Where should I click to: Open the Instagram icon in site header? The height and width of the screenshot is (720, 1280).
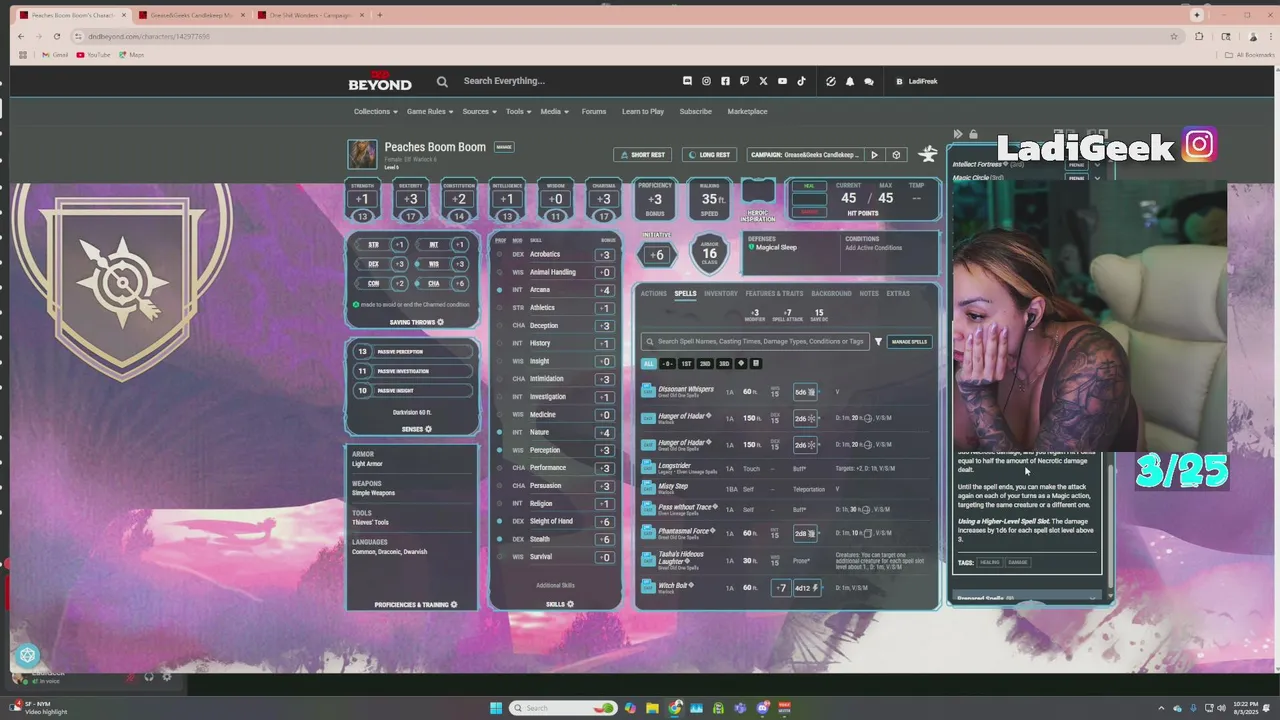tap(706, 81)
